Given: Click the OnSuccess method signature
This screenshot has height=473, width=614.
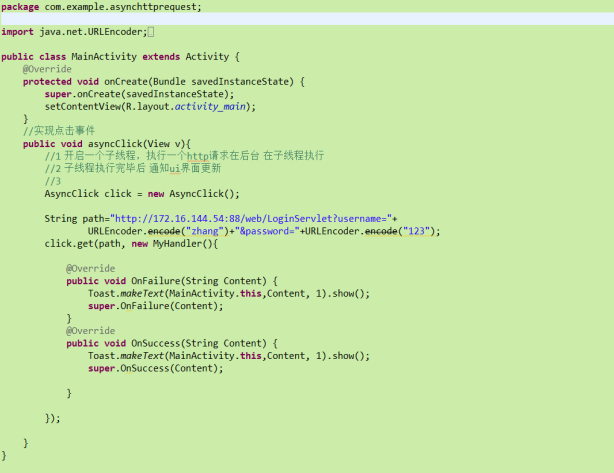Looking at the screenshot, I should tap(172, 343).
